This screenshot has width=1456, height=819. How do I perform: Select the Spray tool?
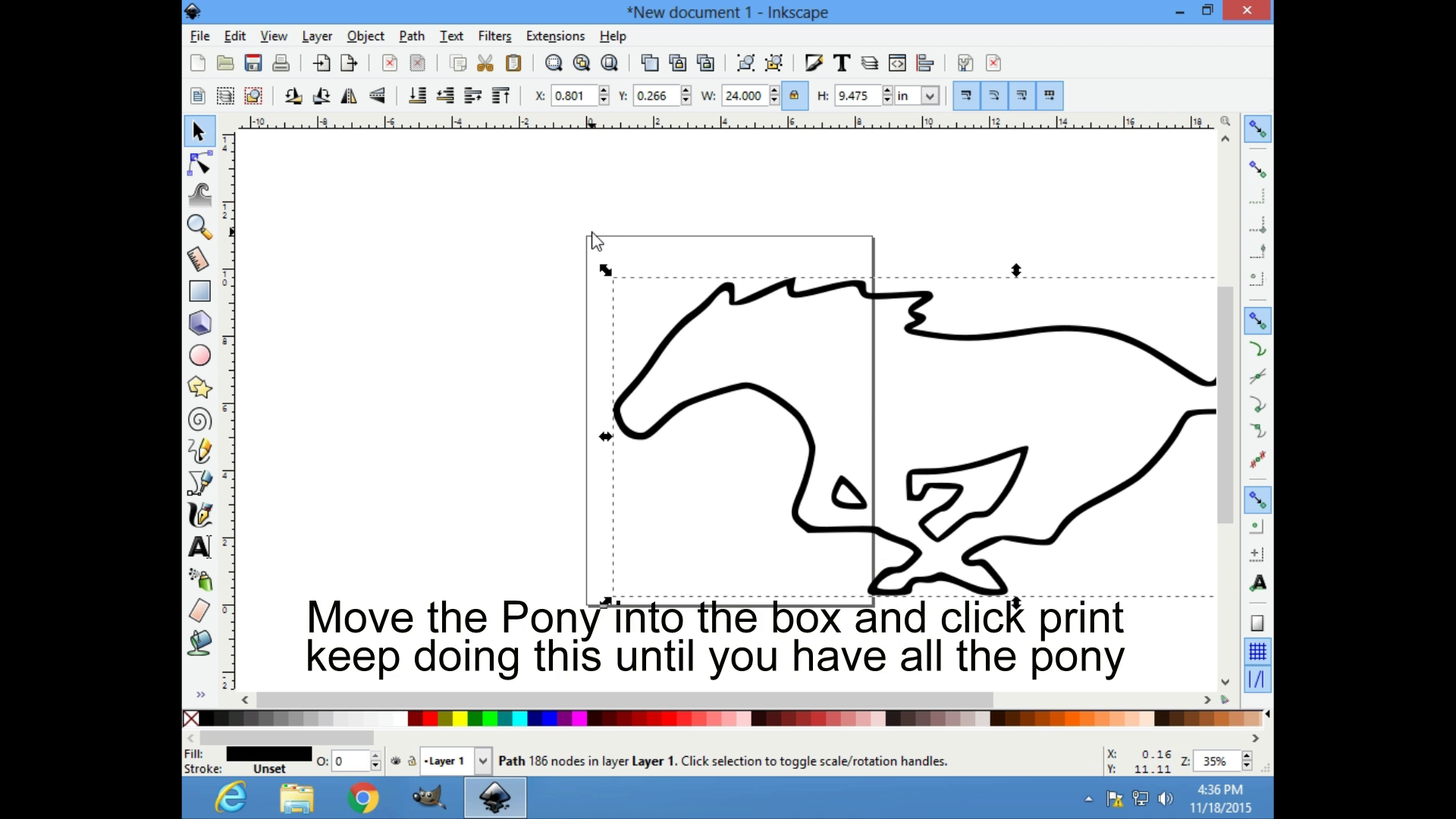coord(199,579)
